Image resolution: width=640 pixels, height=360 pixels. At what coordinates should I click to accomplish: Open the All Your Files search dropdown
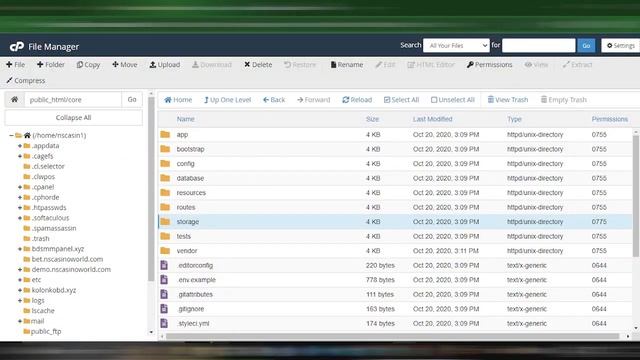456,45
